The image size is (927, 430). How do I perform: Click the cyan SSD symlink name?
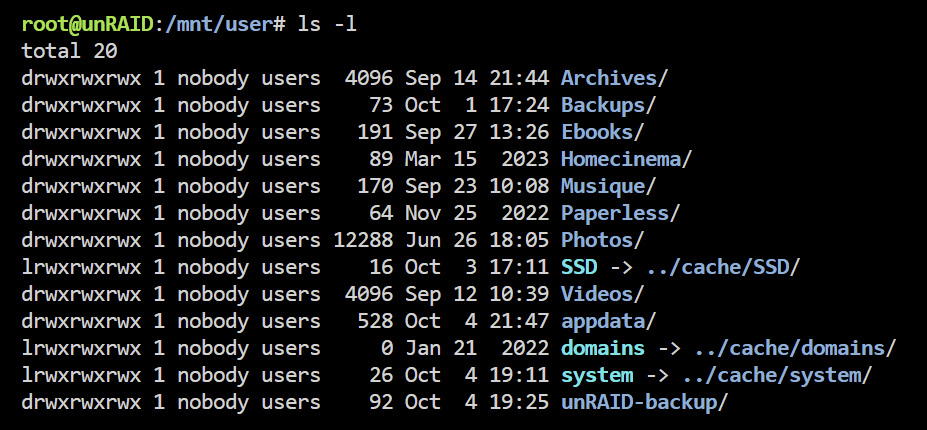click(579, 267)
